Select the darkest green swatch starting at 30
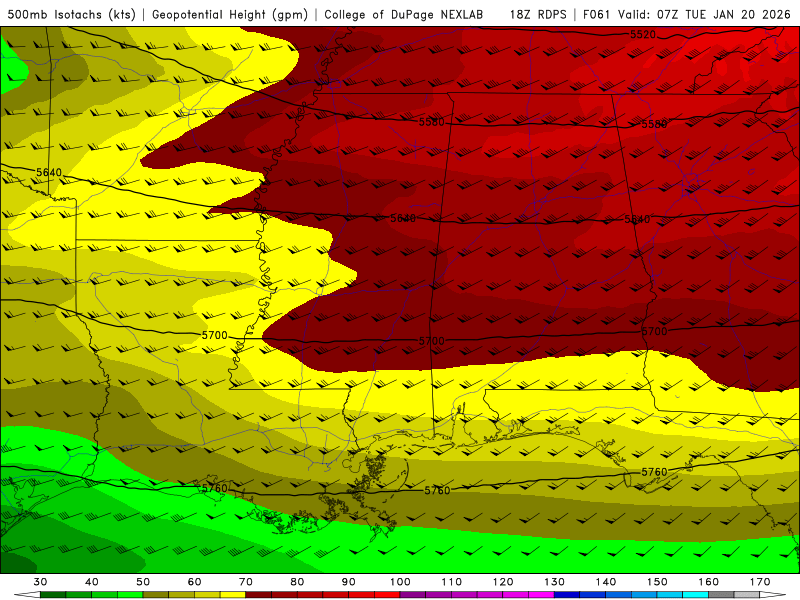Image resolution: width=800 pixels, height=600 pixels. click(53, 595)
